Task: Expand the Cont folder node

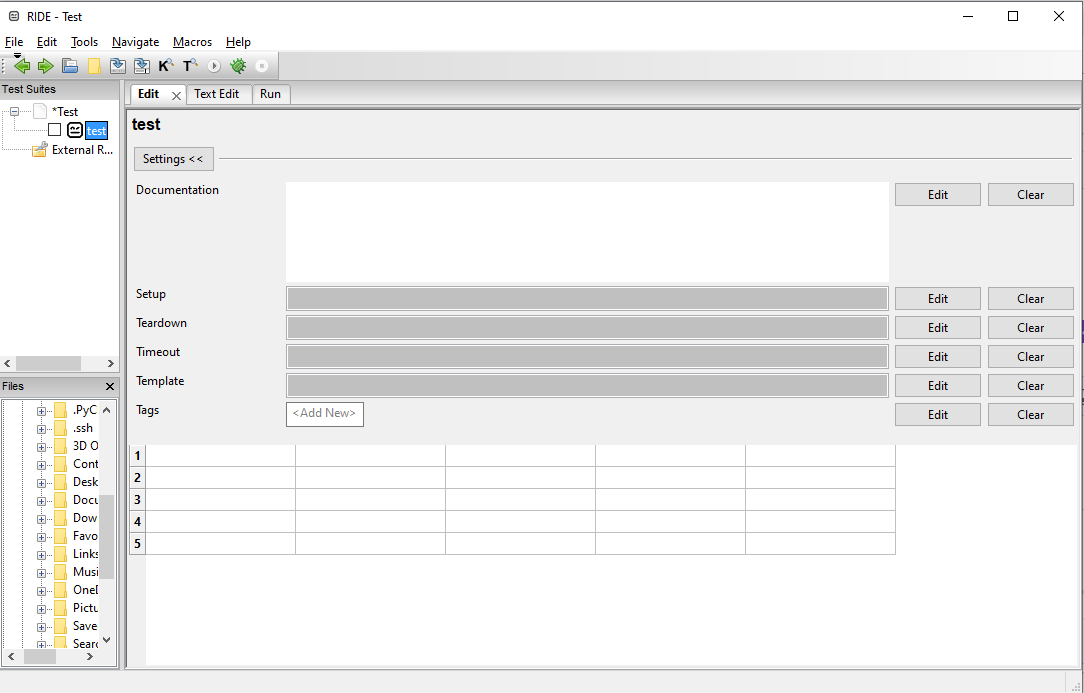Action: 41,464
